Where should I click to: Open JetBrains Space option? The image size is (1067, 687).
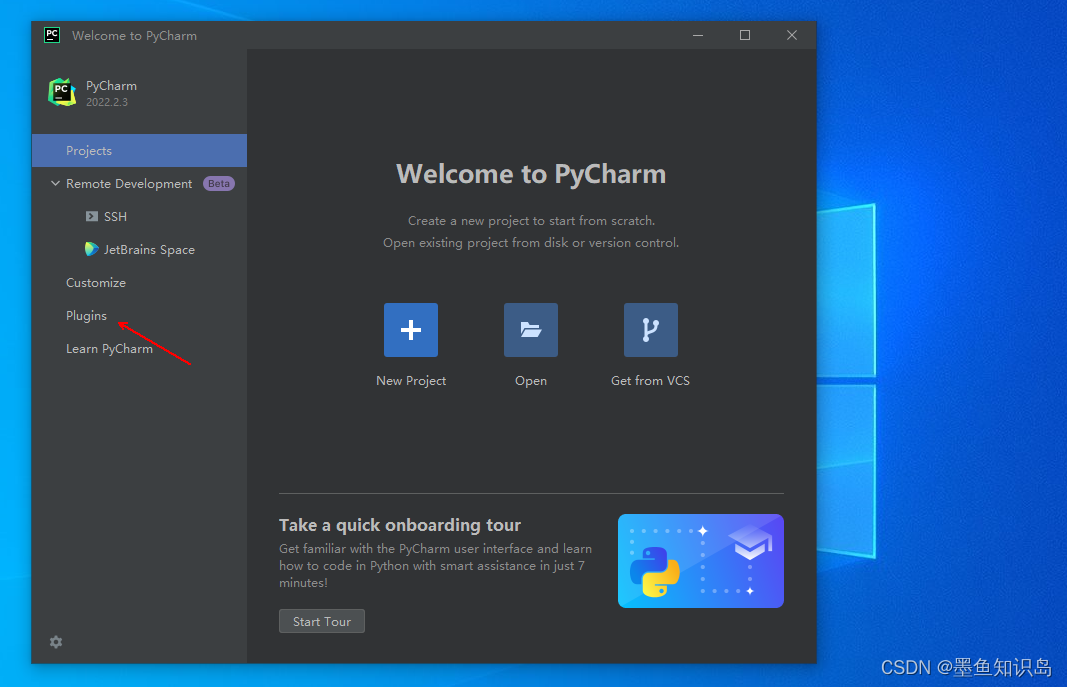point(149,250)
